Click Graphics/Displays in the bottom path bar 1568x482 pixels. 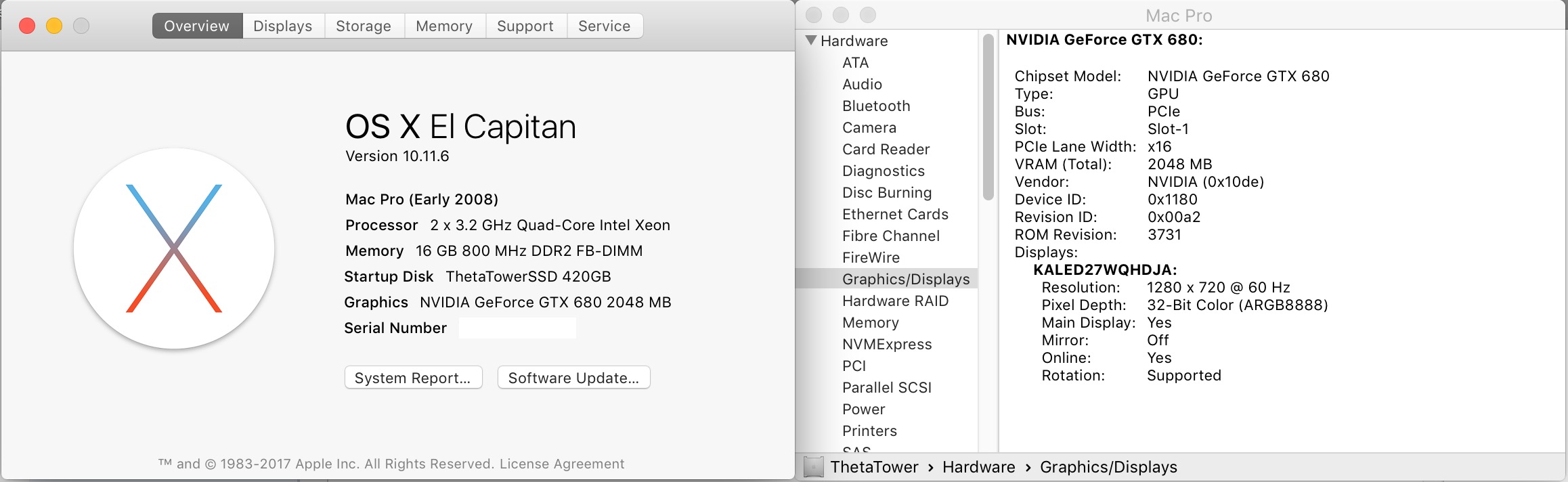click(x=1108, y=467)
